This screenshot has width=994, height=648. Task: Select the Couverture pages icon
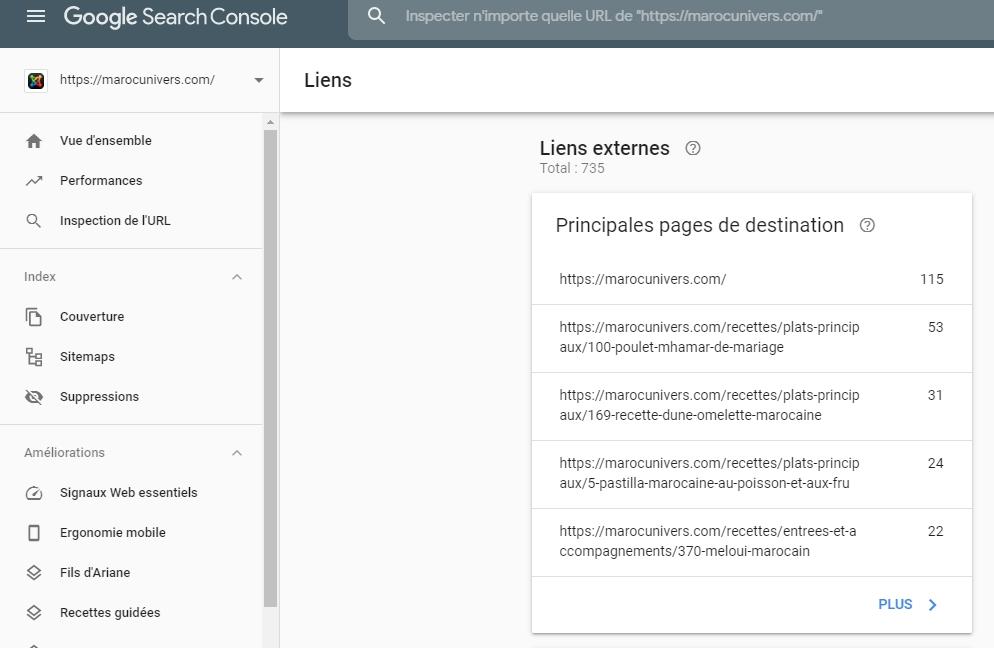tap(33, 316)
